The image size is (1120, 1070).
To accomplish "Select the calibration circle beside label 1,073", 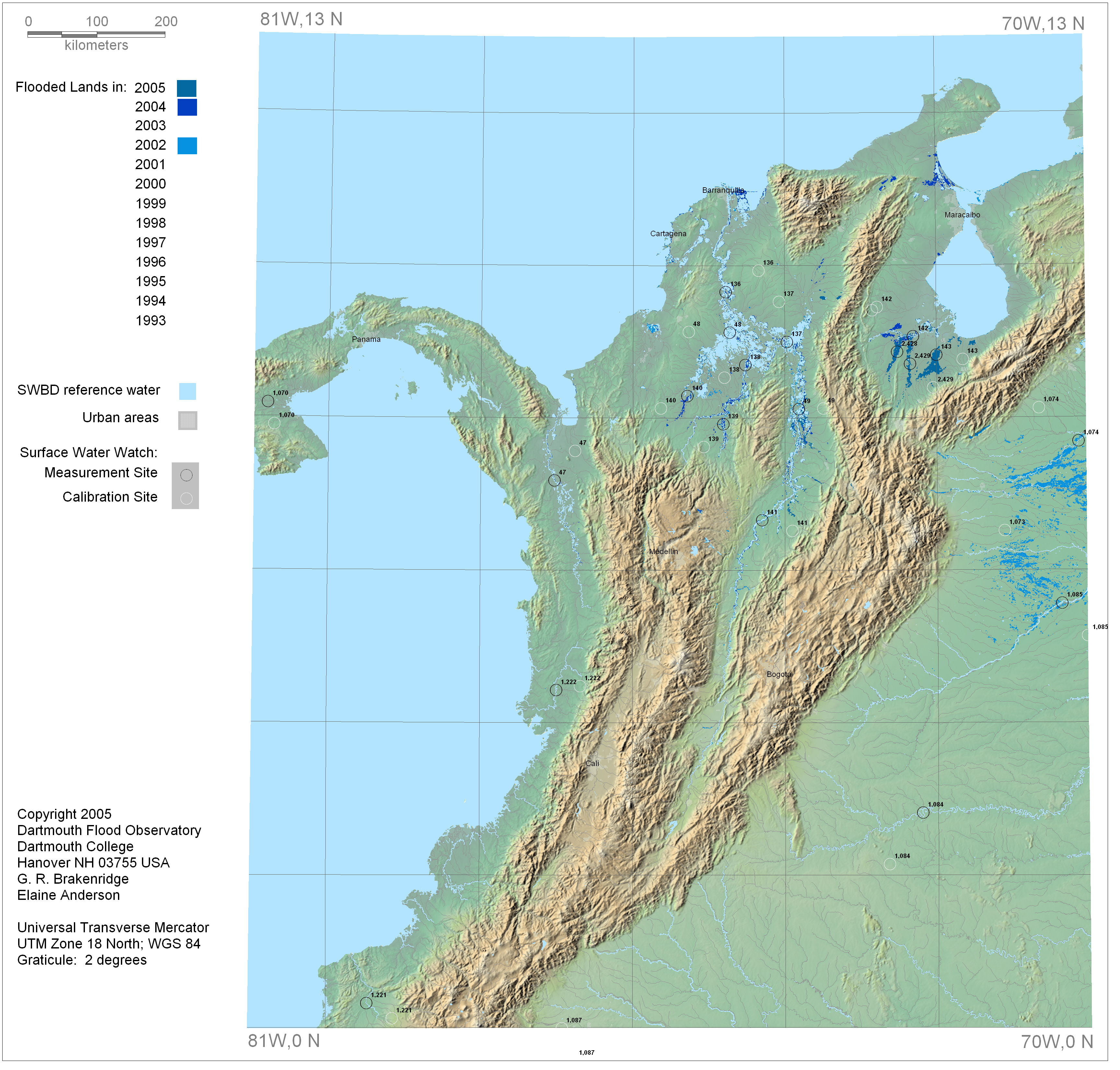I will pyautogui.click(x=1005, y=530).
